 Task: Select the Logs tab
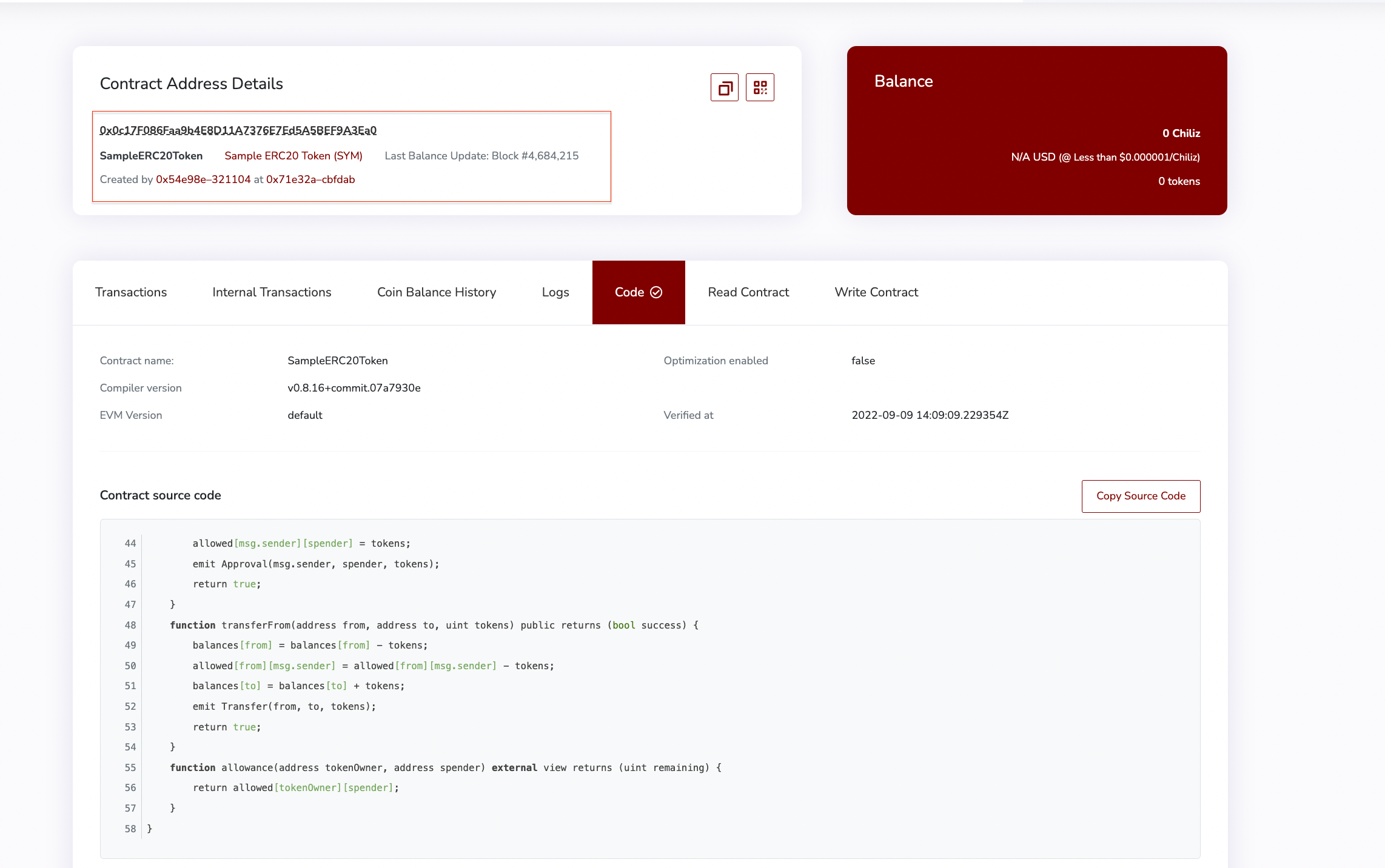pyautogui.click(x=555, y=292)
